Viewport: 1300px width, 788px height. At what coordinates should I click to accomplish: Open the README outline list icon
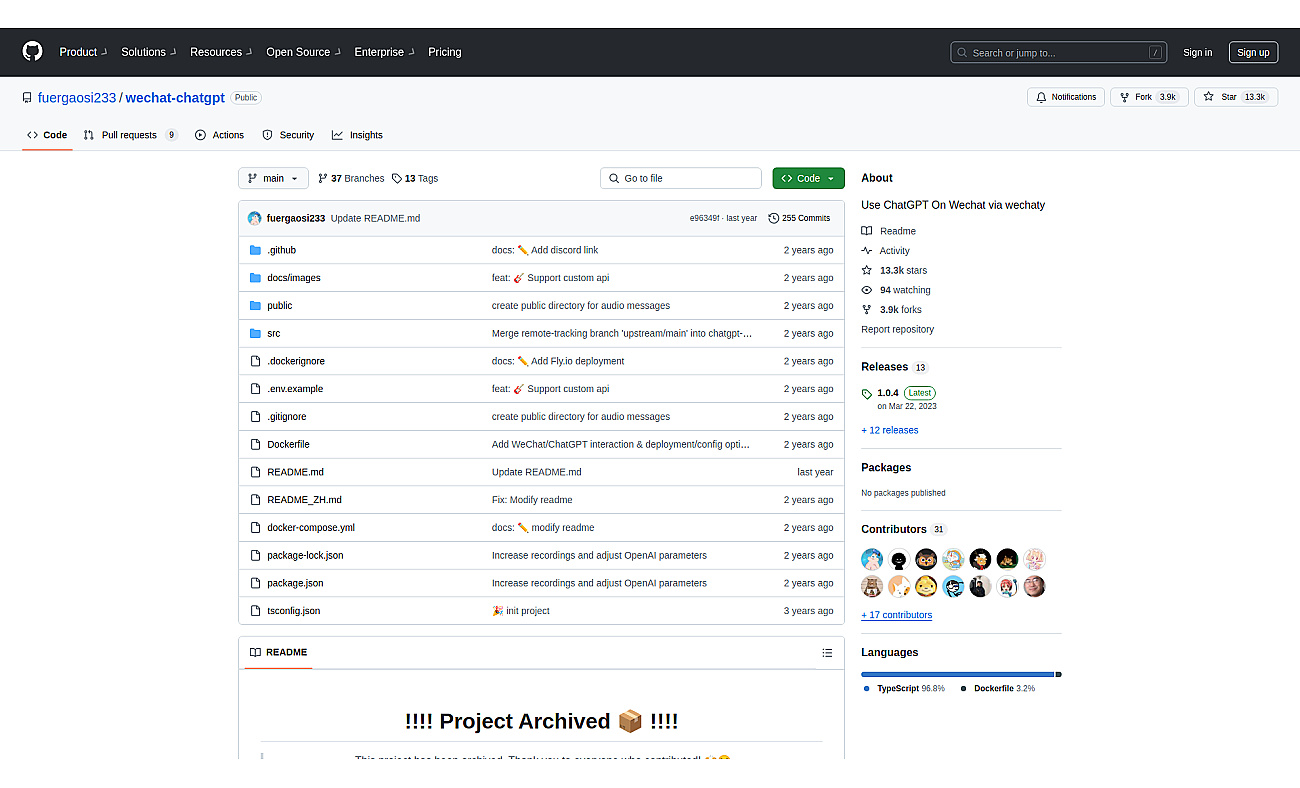coord(827,653)
